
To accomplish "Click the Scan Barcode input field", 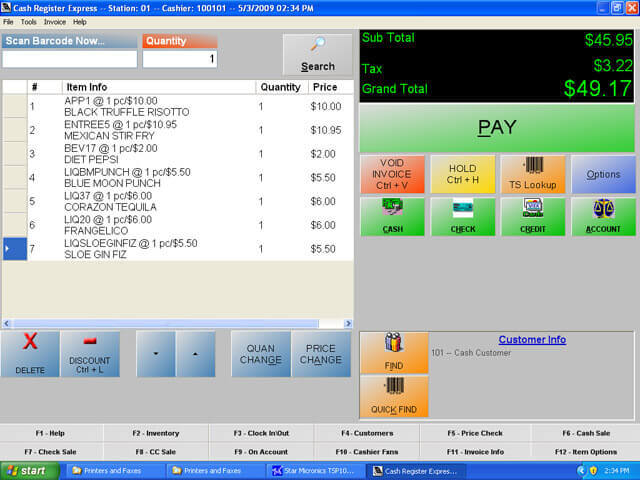I will click(70, 59).
